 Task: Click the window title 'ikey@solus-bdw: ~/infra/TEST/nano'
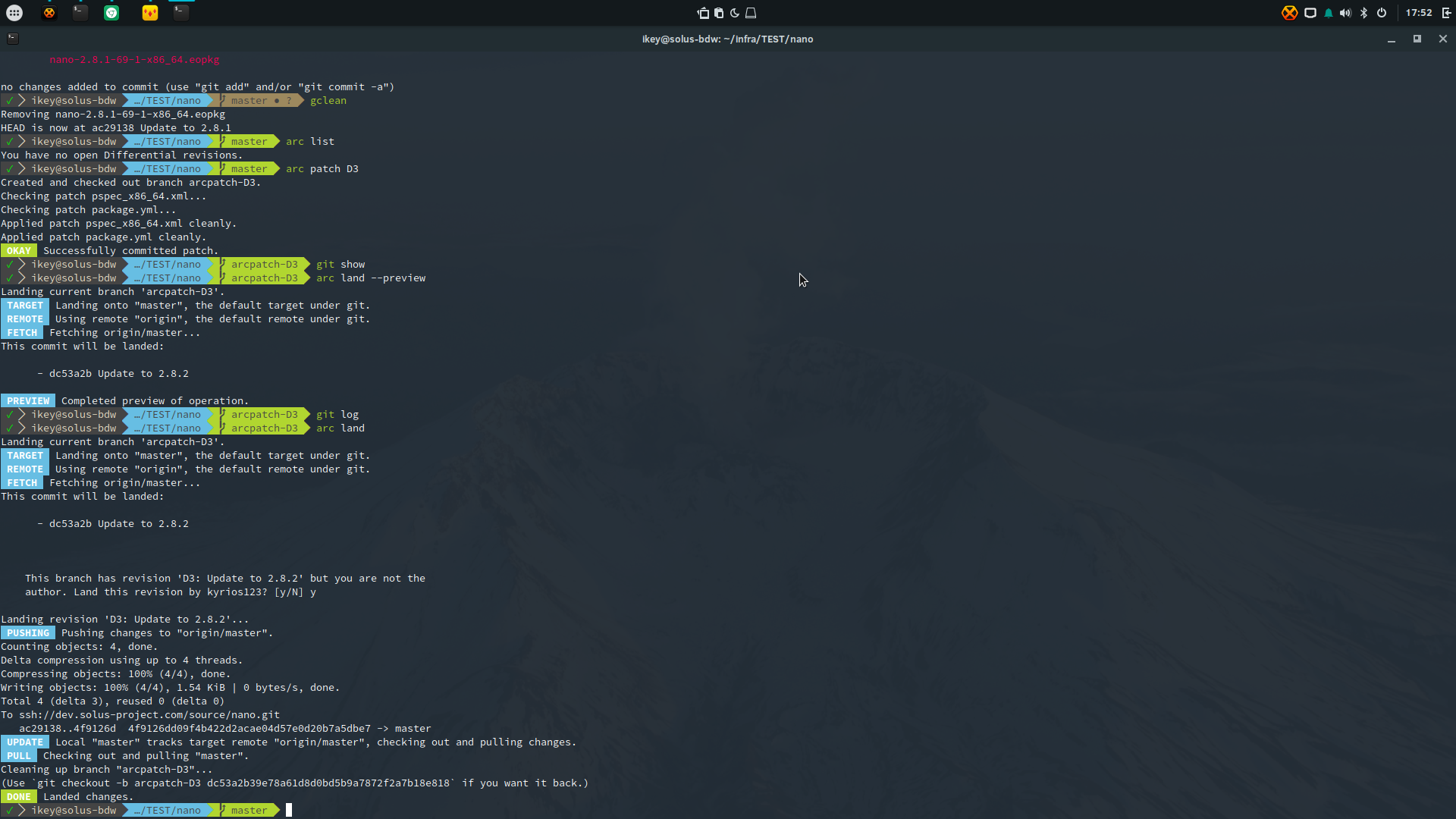728,39
